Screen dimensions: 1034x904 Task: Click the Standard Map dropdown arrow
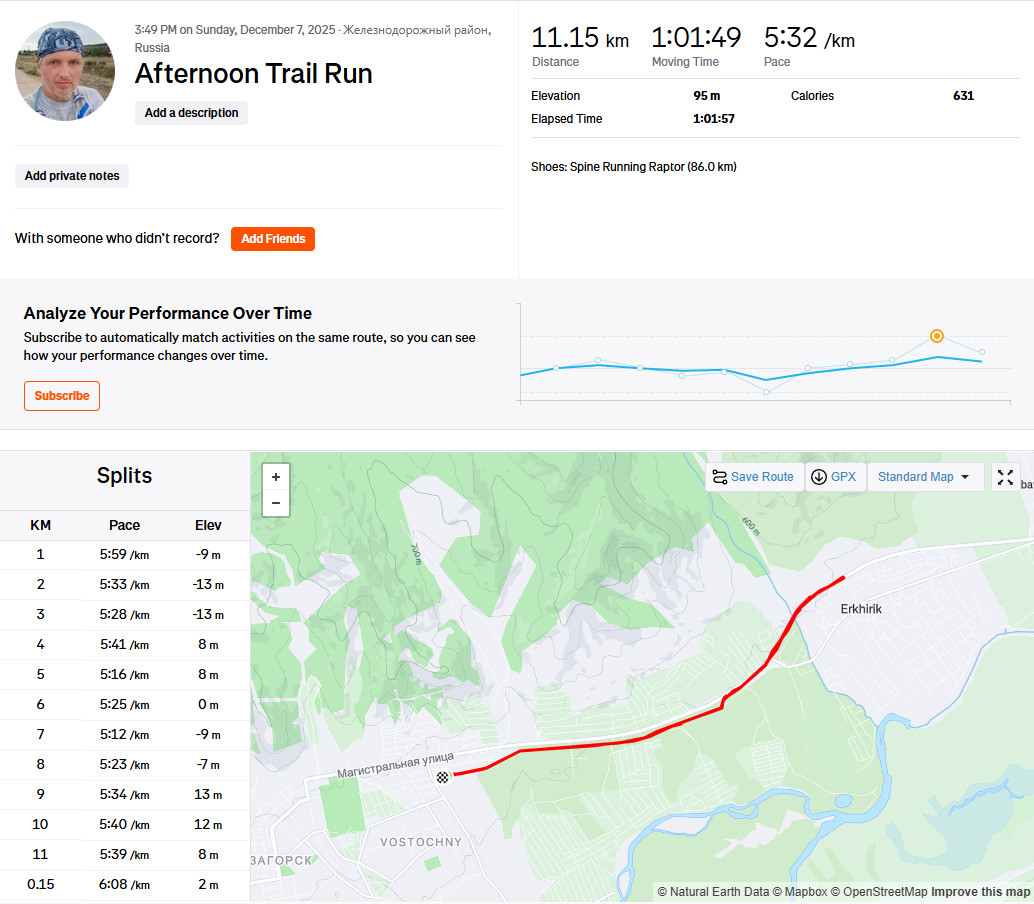tap(965, 477)
